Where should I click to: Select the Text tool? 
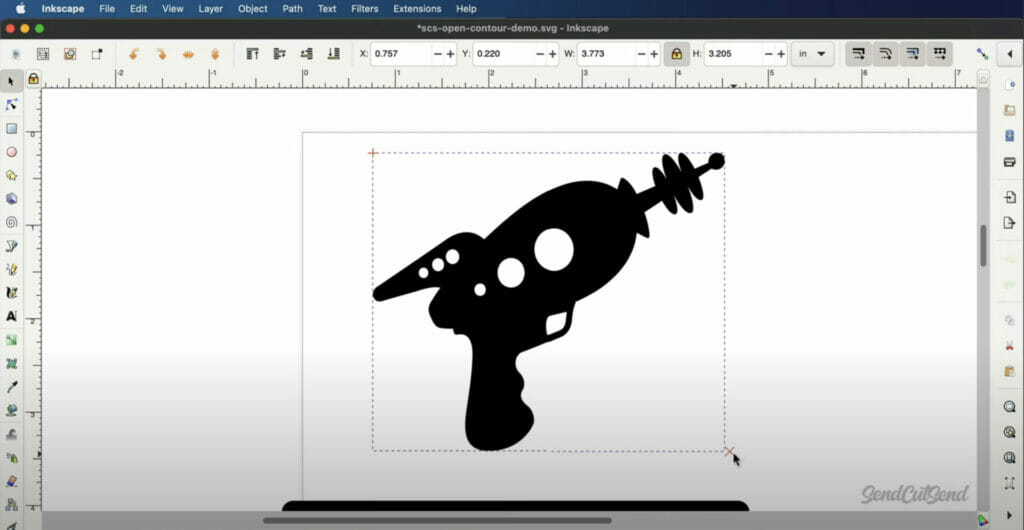point(12,316)
